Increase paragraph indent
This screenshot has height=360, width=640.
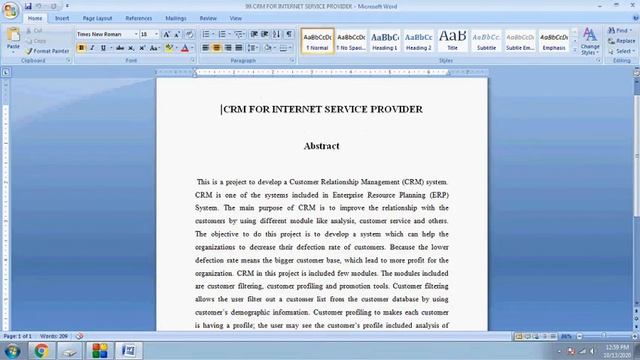click(x=265, y=34)
